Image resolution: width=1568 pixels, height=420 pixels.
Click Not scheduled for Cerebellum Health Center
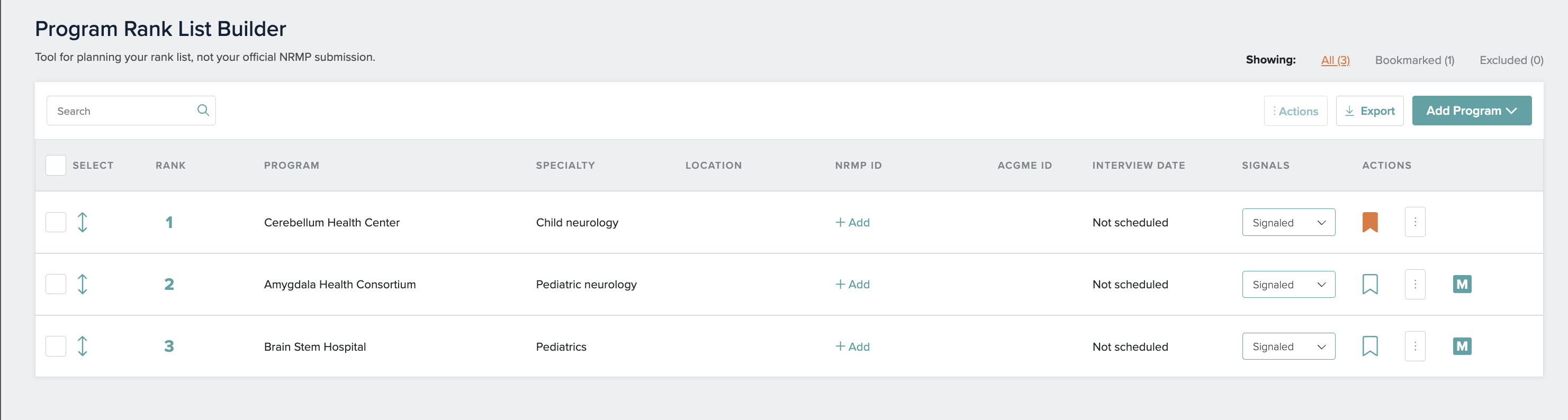[1130, 223]
